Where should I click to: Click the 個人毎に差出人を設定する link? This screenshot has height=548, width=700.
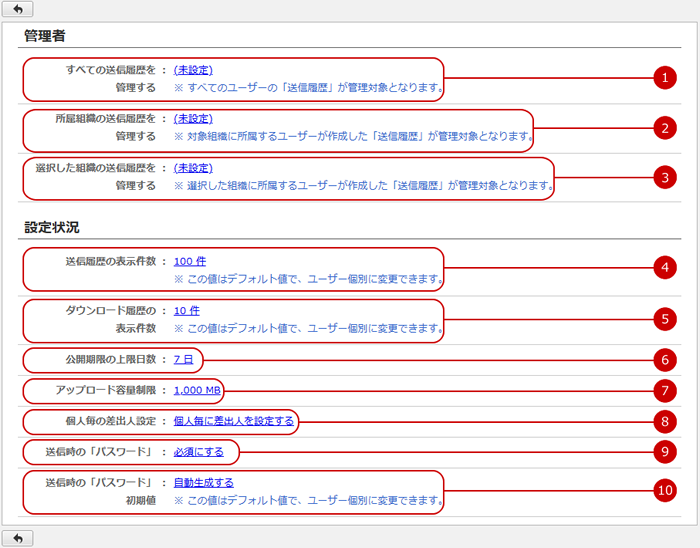click(234, 421)
